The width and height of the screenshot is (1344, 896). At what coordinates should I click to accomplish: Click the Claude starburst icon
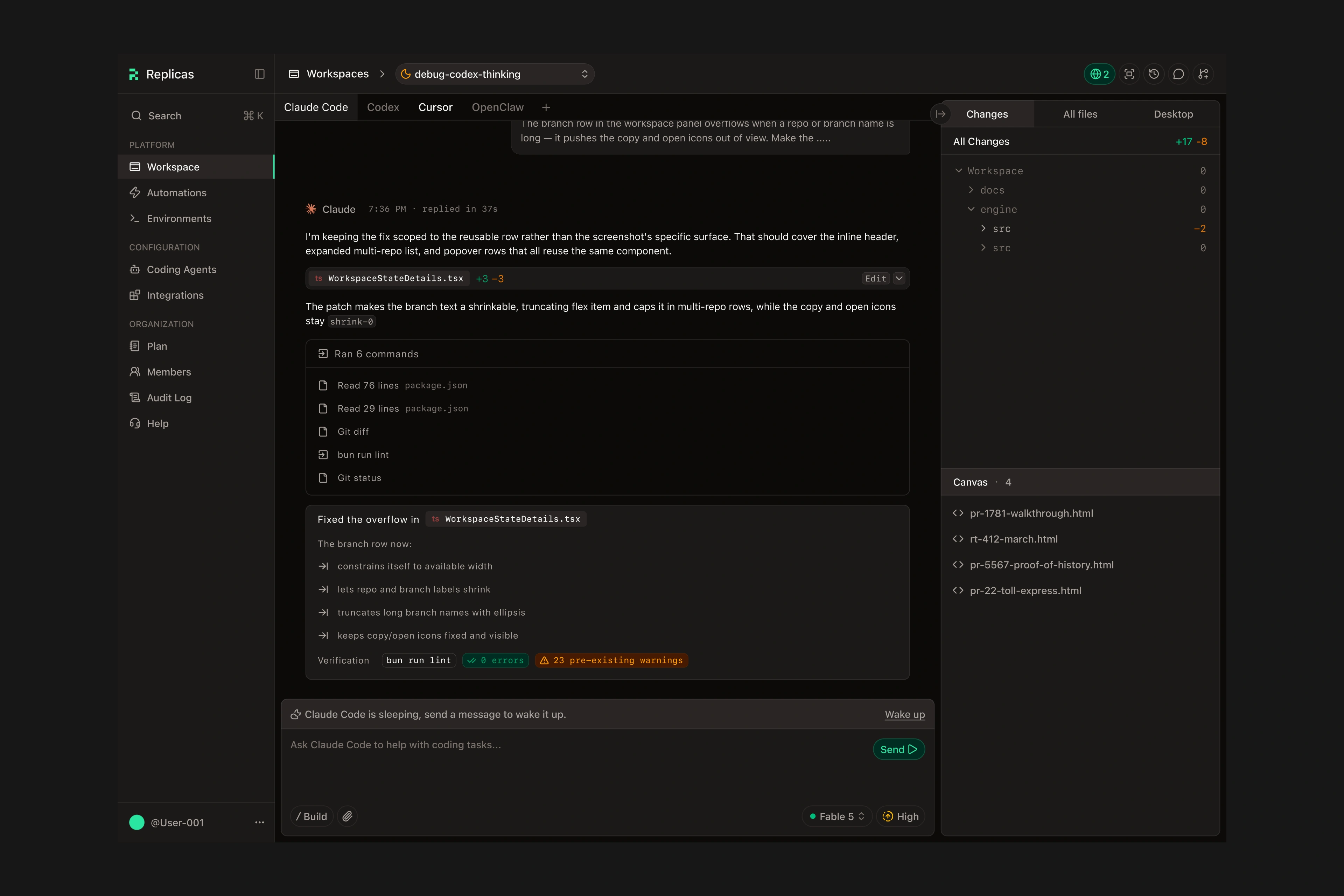311,209
